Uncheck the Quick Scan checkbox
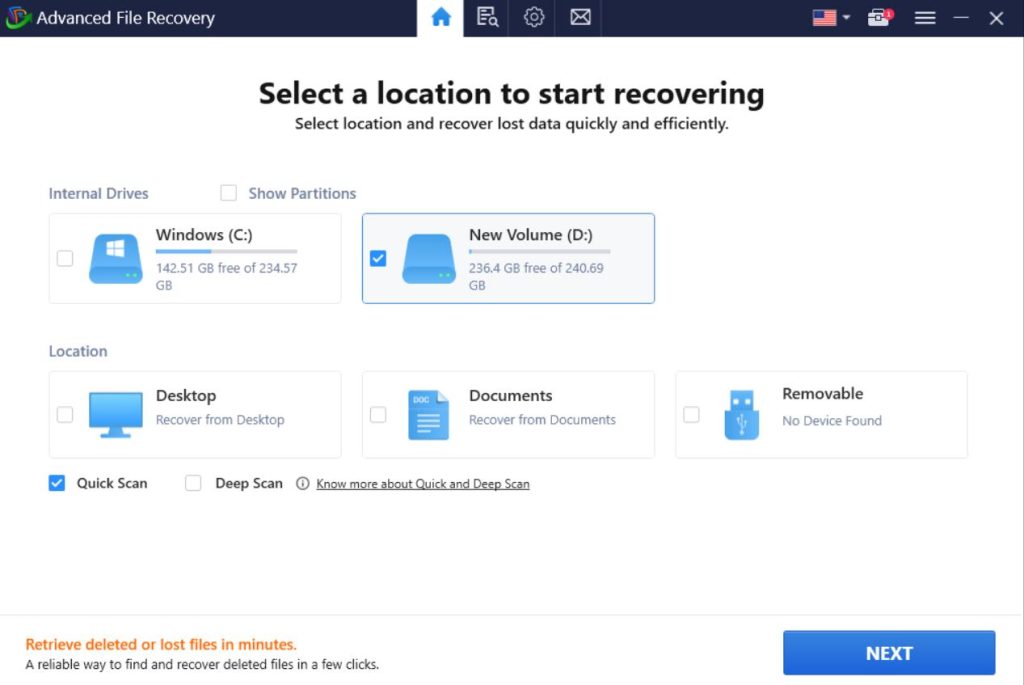 [x=57, y=483]
